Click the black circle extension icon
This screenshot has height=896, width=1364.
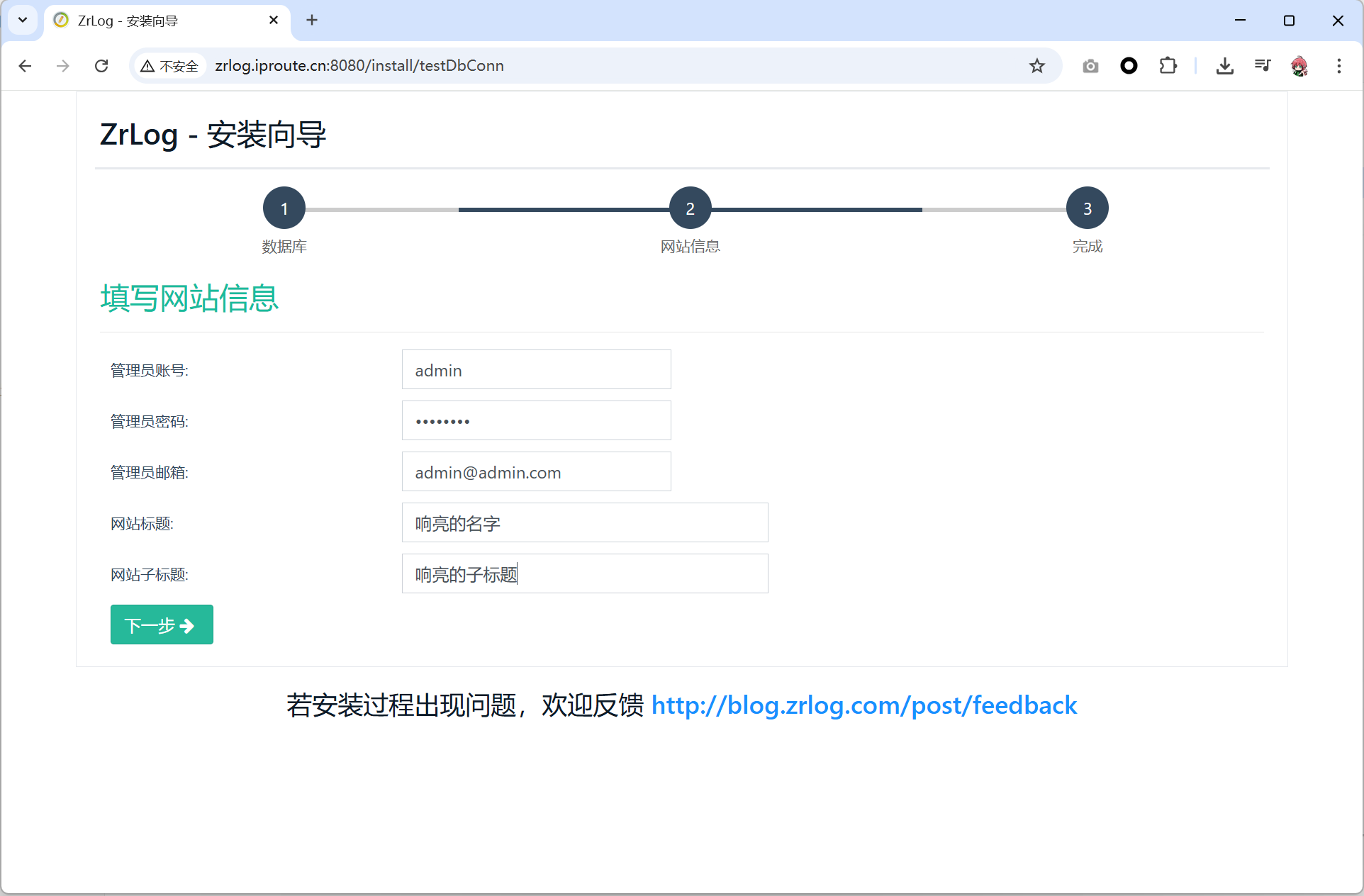click(x=1129, y=66)
